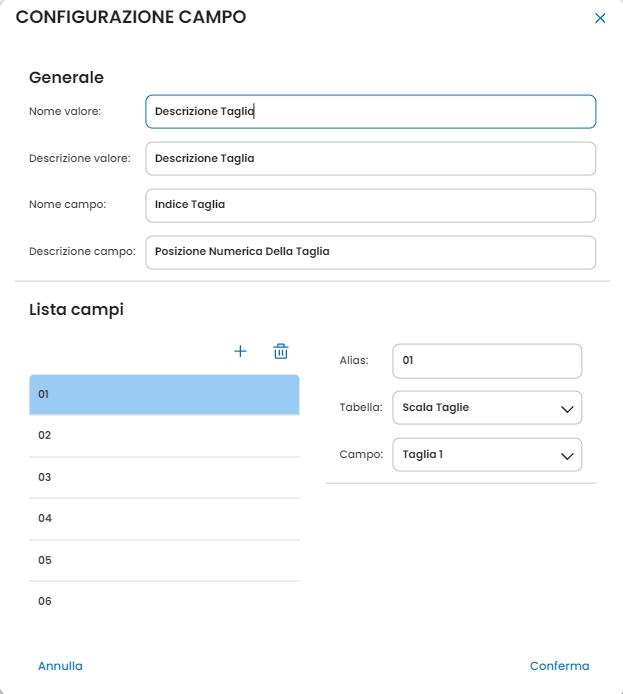Pick list item 04
The width and height of the screenshot is (623, 694).
pos(164,518)
